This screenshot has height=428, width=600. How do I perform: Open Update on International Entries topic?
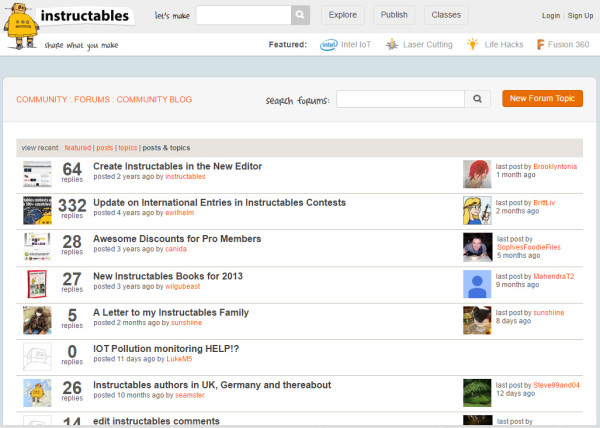tap(219, 202)
